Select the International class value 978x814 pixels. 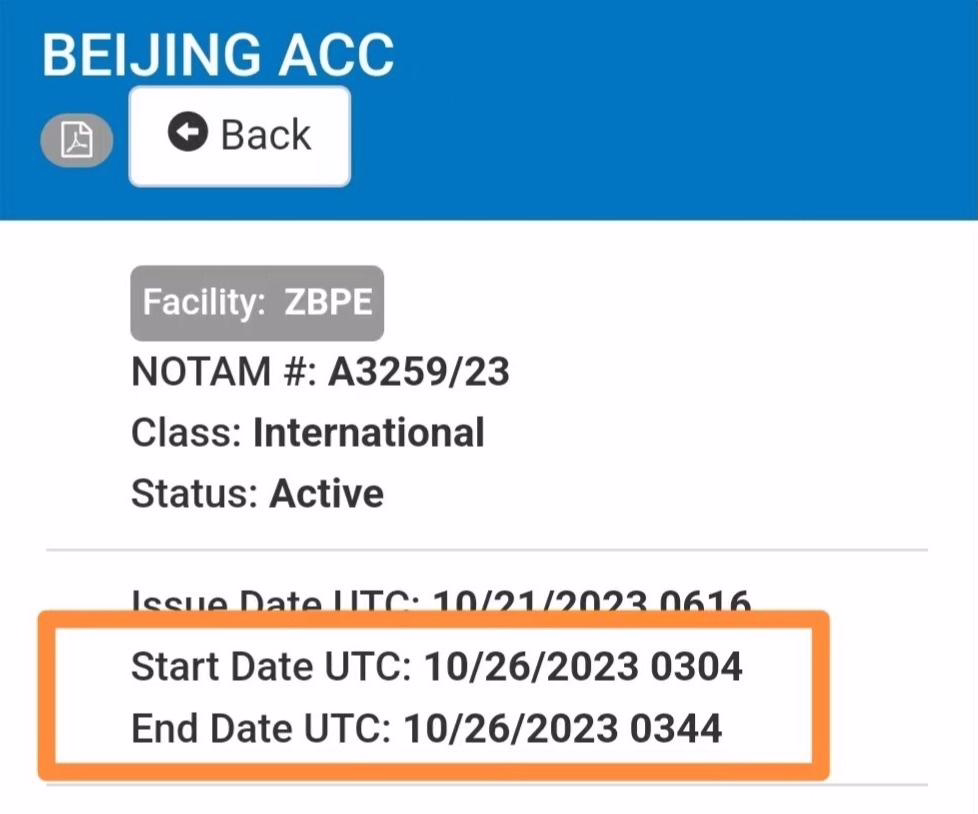point(368,433)
